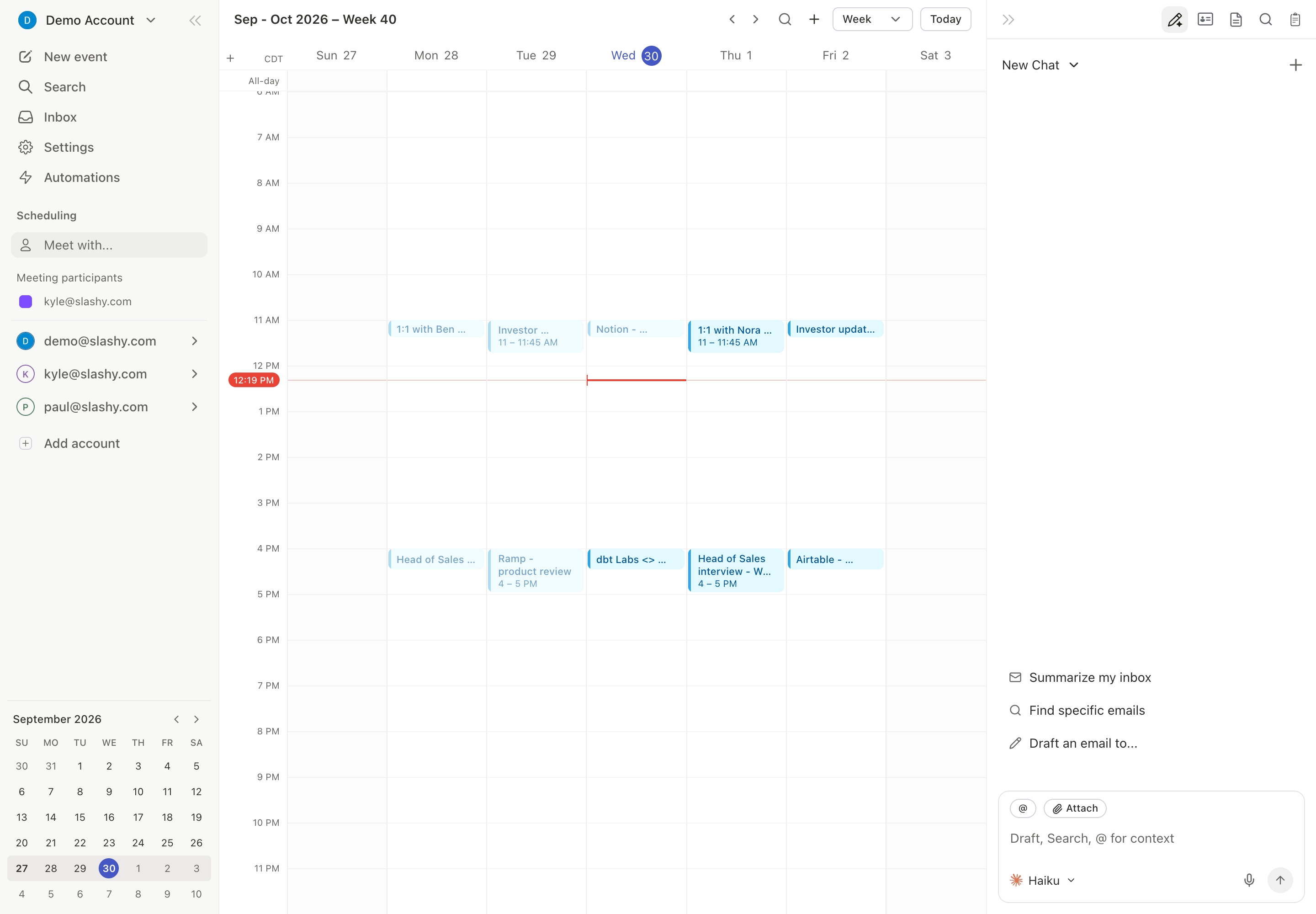This screenshot has width=1316, height=914.
Task: Go to next month in mini calendar
Action: click(196, 719)
